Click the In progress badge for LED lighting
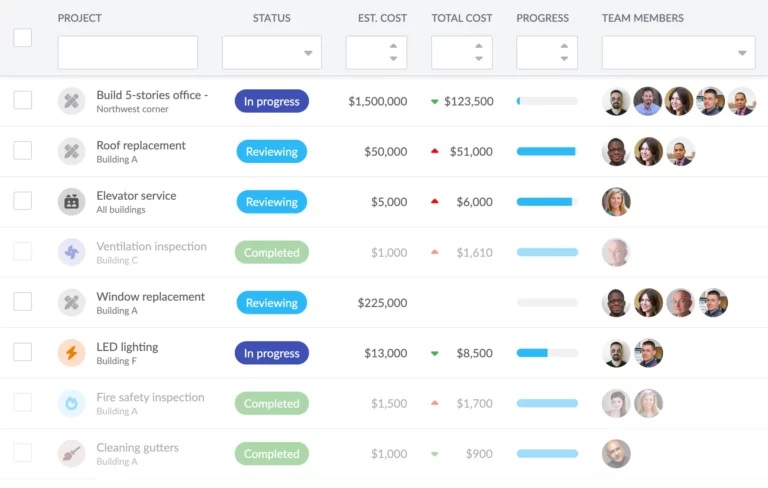The height and width of the screenshot is (488, 768). pyautogui.click(x=271, y=353)
